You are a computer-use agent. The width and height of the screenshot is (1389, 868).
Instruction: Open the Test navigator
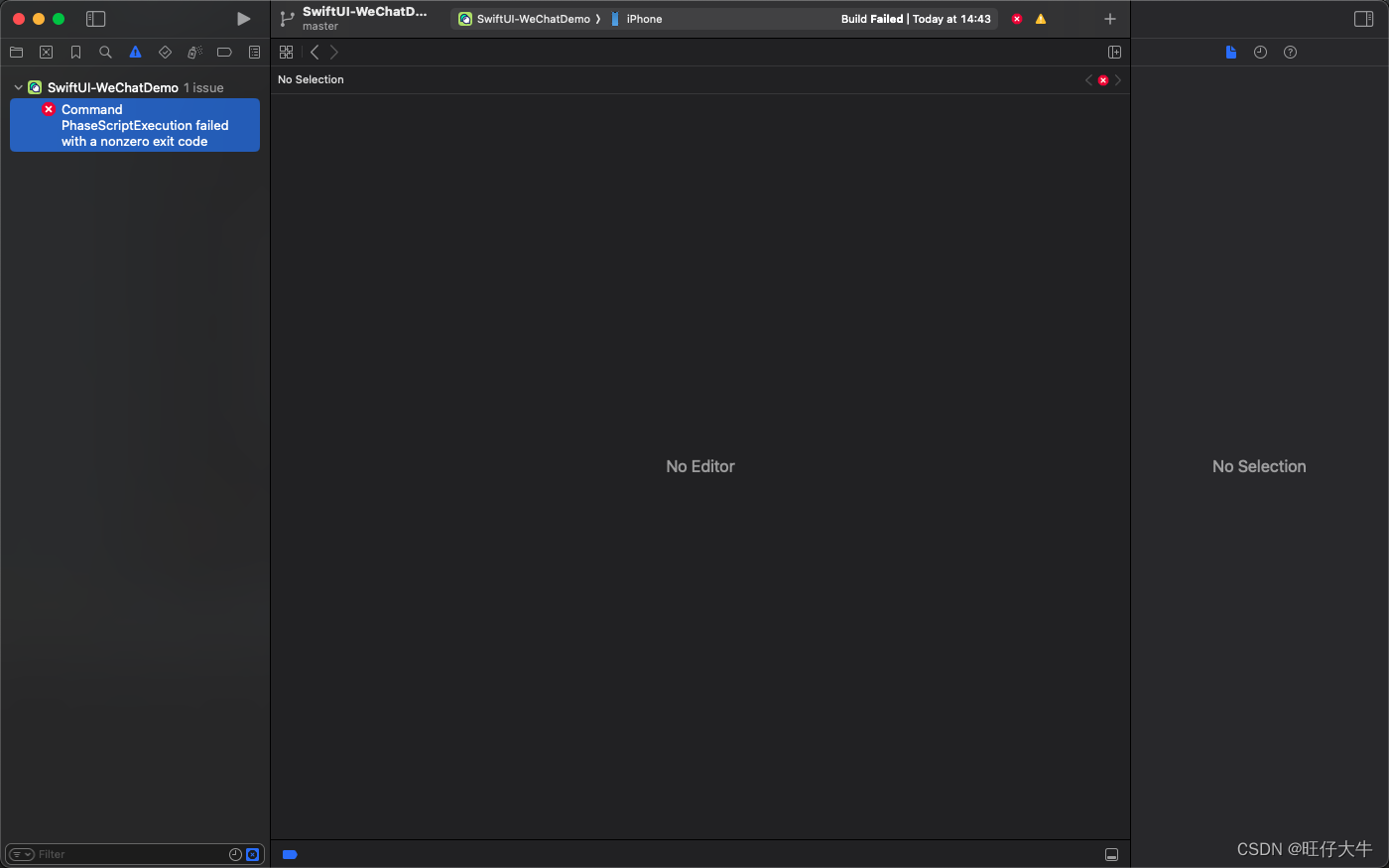[x=165, y=52]
